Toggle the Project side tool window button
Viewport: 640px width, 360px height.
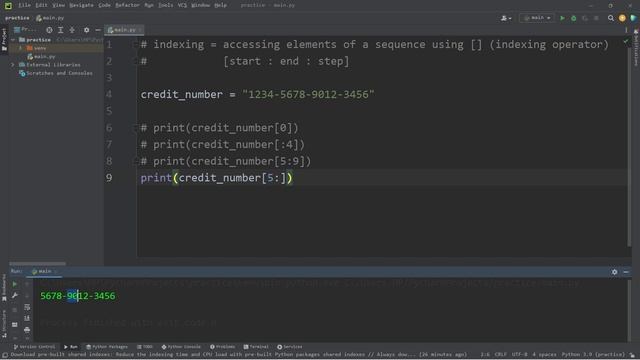(4, 39)
